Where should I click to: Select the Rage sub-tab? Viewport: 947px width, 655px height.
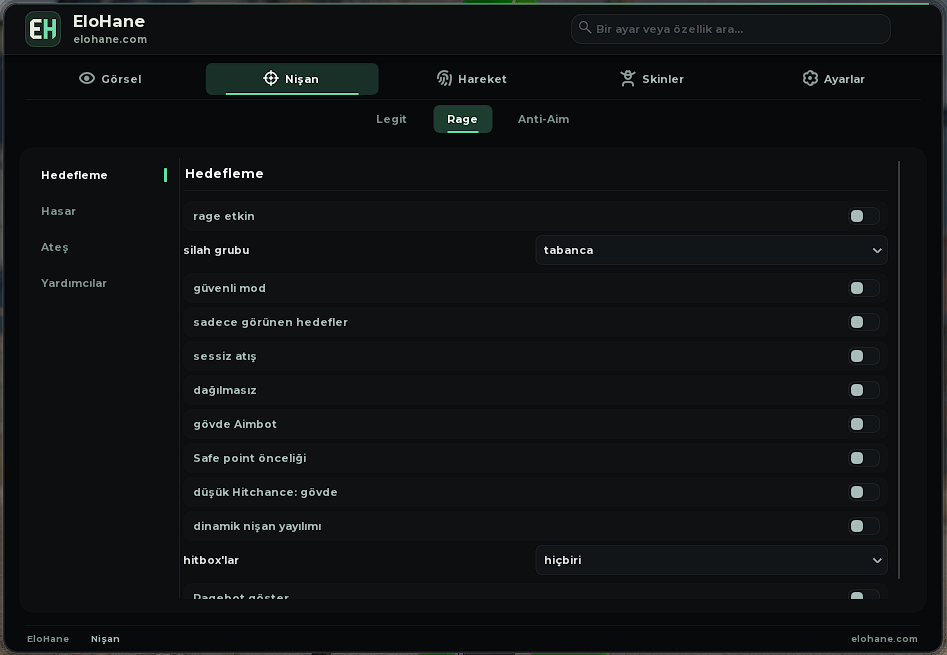[x=463, y=119]
